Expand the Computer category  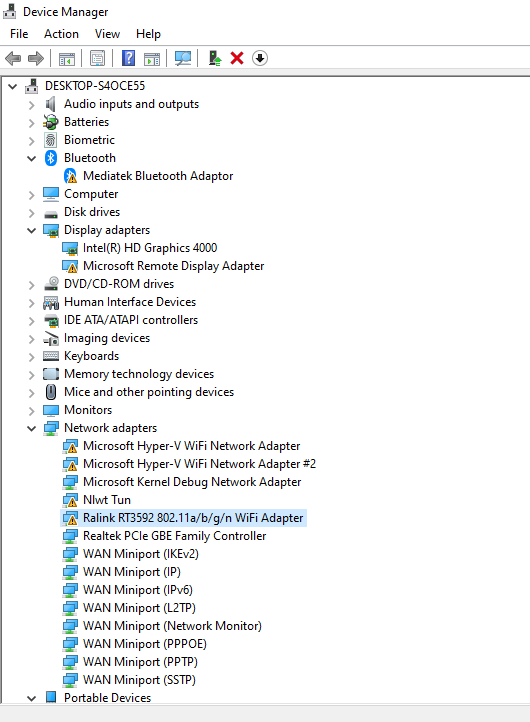click(x=31, y=195)
